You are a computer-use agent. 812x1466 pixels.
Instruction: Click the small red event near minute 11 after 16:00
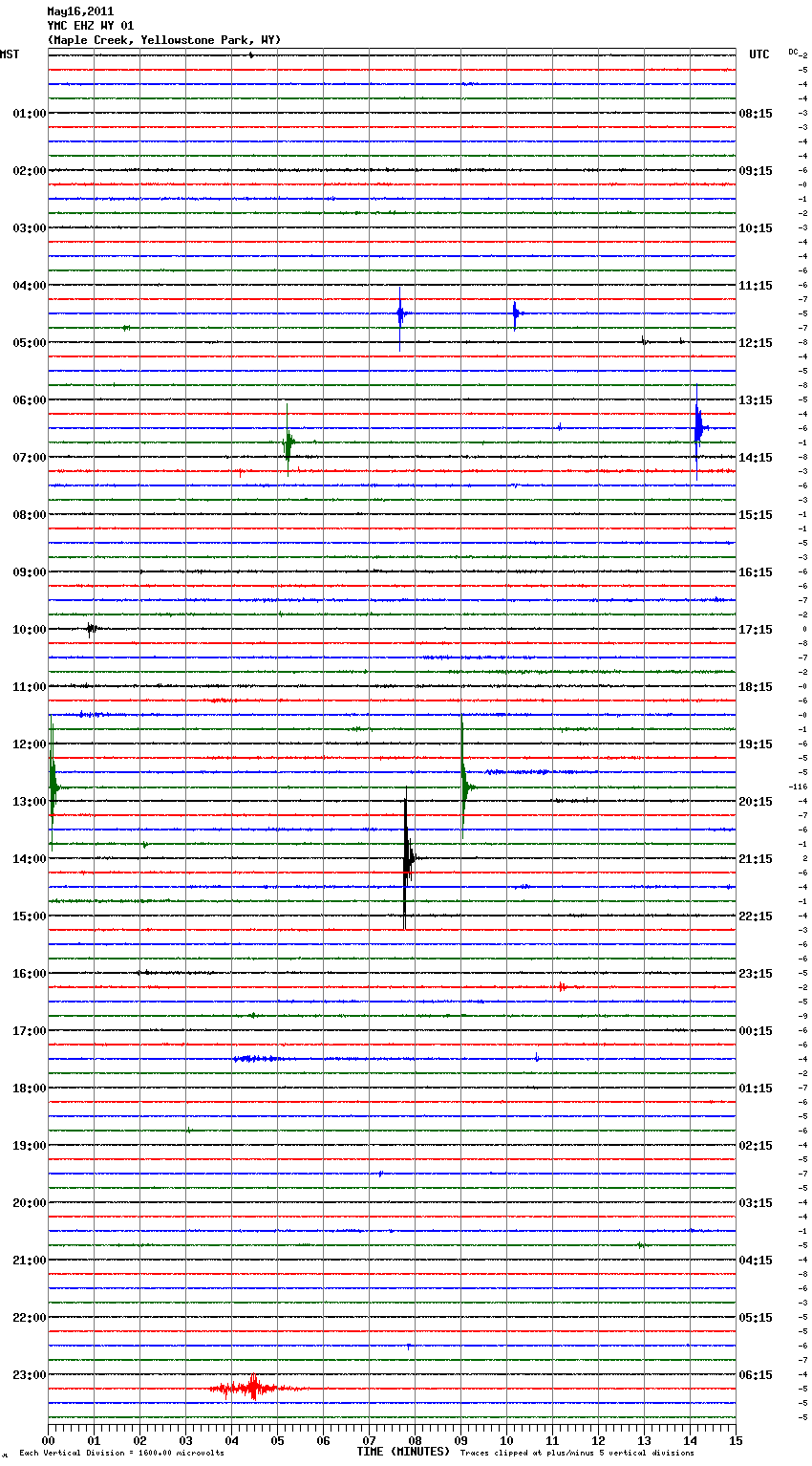pos(563,986)
